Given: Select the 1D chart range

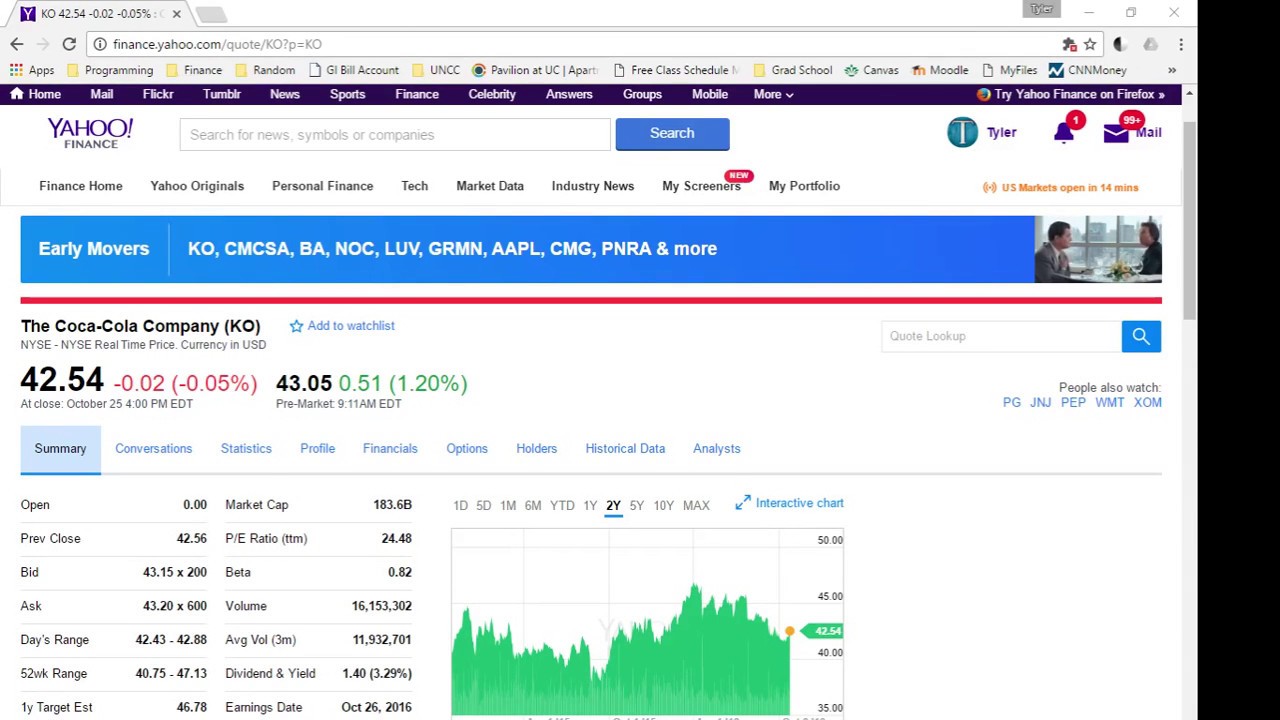Looking at the screenshot, I should (460, 505).
